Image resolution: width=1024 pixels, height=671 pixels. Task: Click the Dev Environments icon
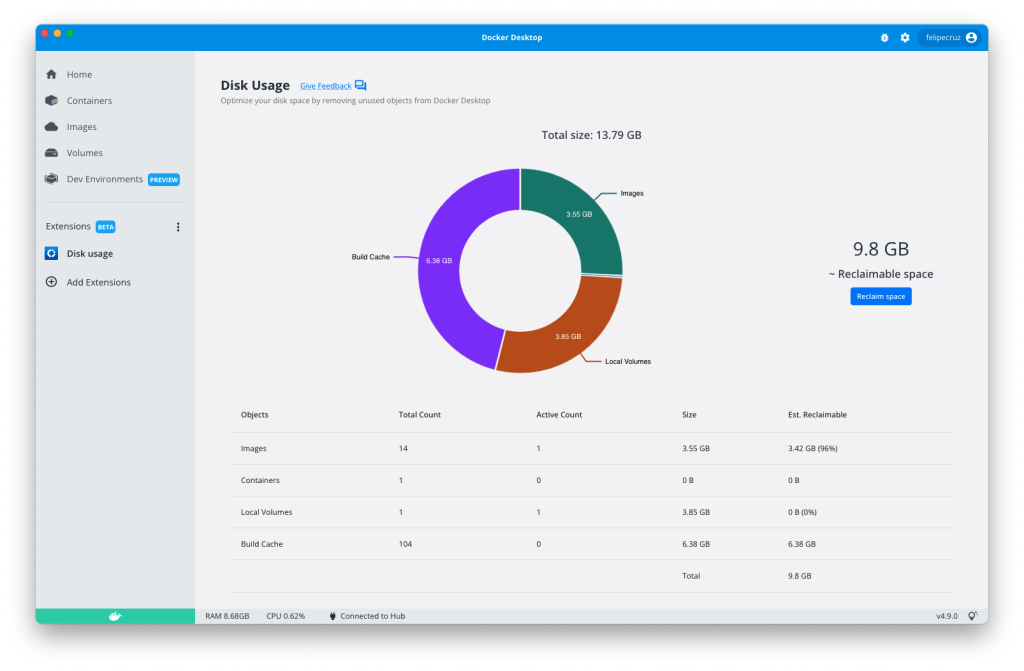52,179
